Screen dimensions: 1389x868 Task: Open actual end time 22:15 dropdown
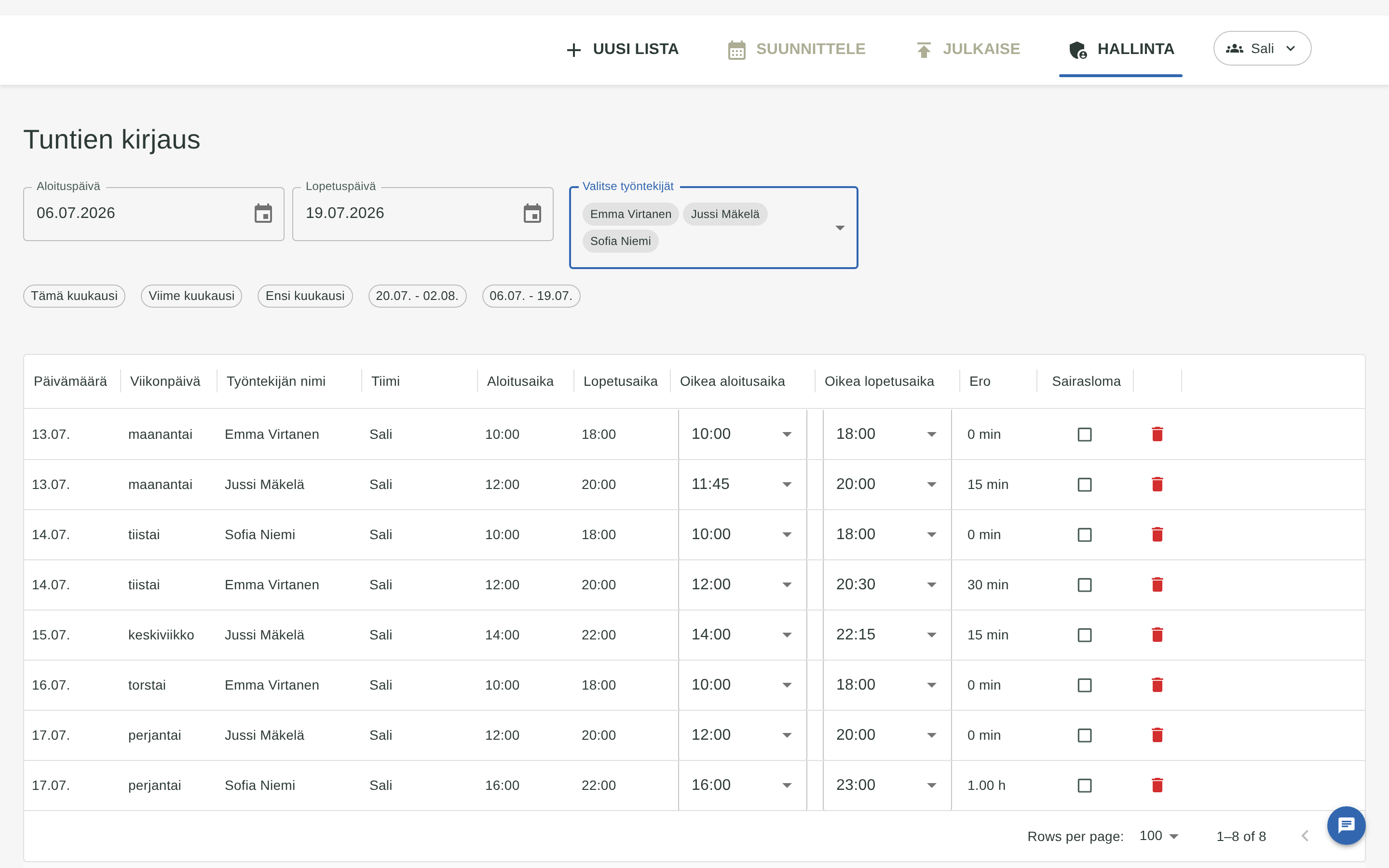[887, 635]
